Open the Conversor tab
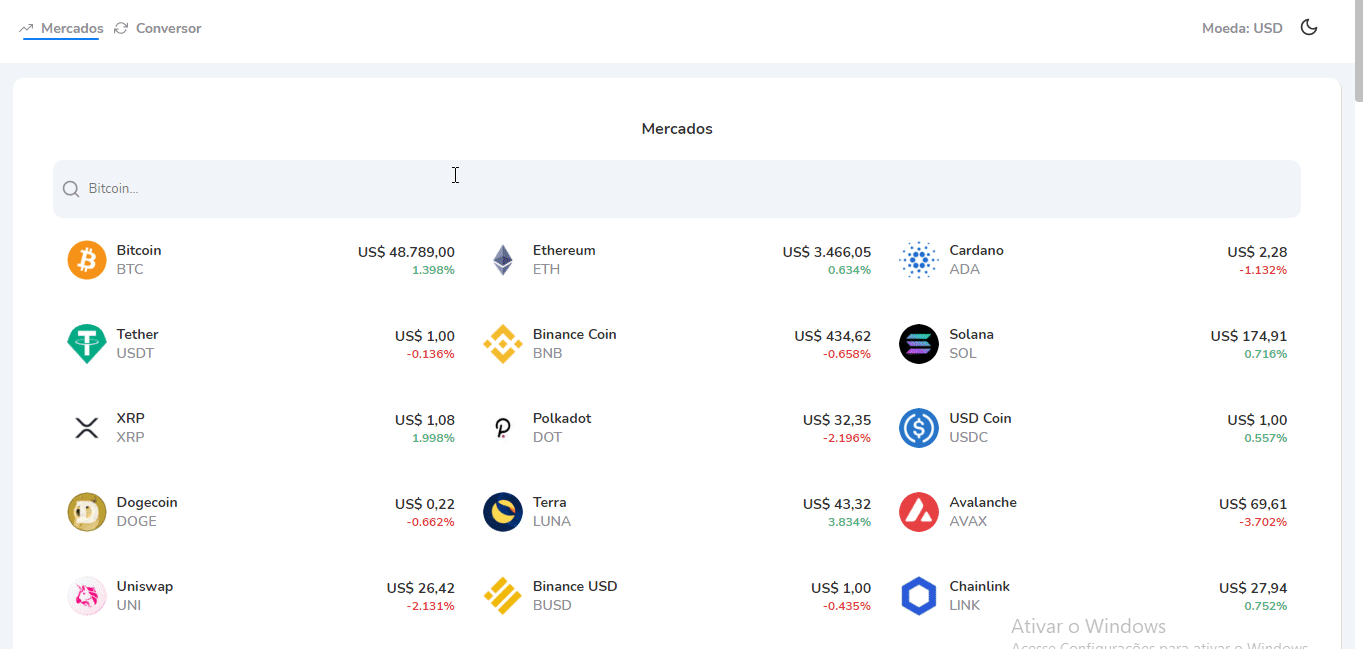Viewport: 1363px width, 649px height. pos(158,28)
